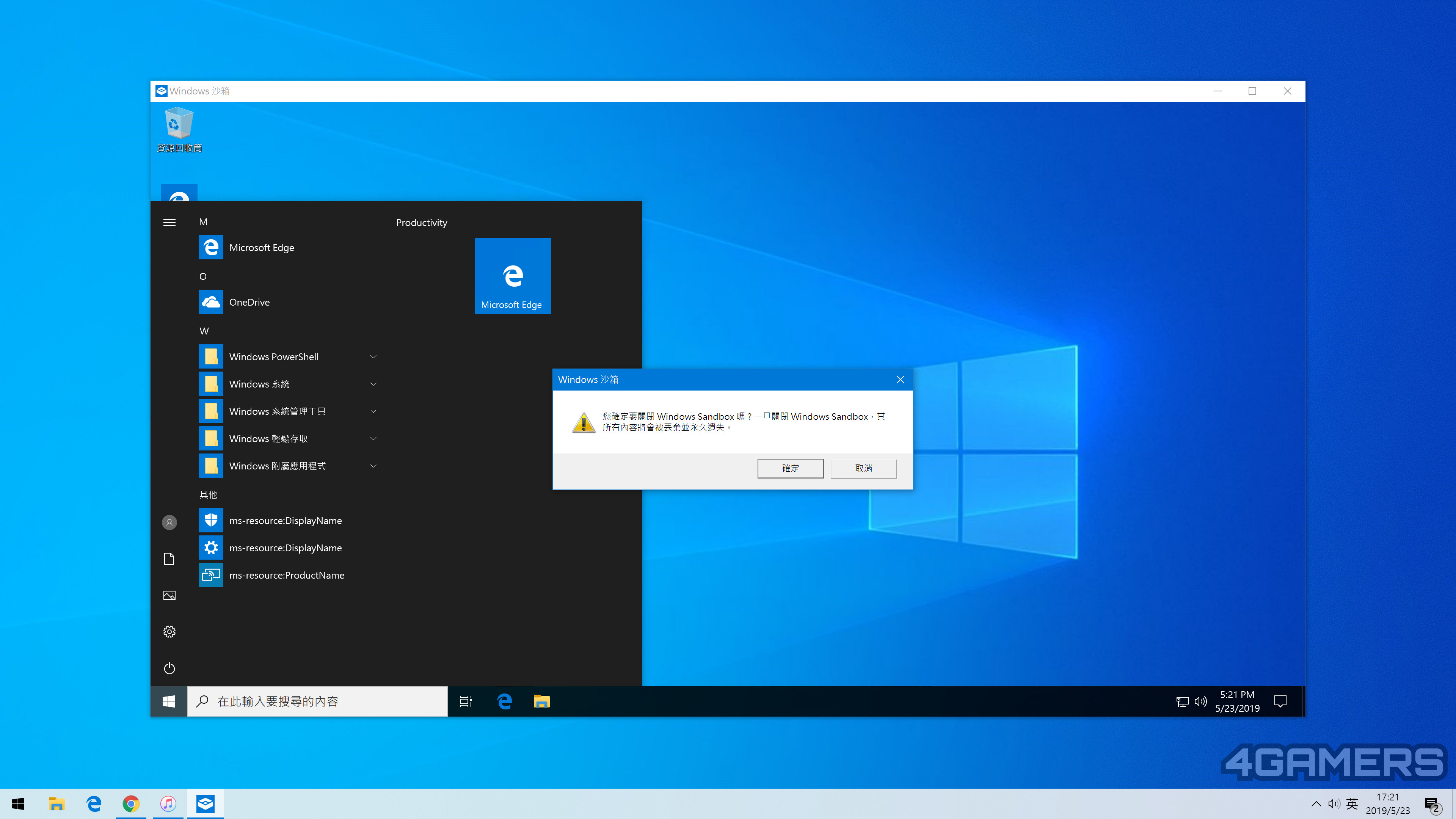Expand the Windows 系統管理工具 folder

tap(288, 411)
